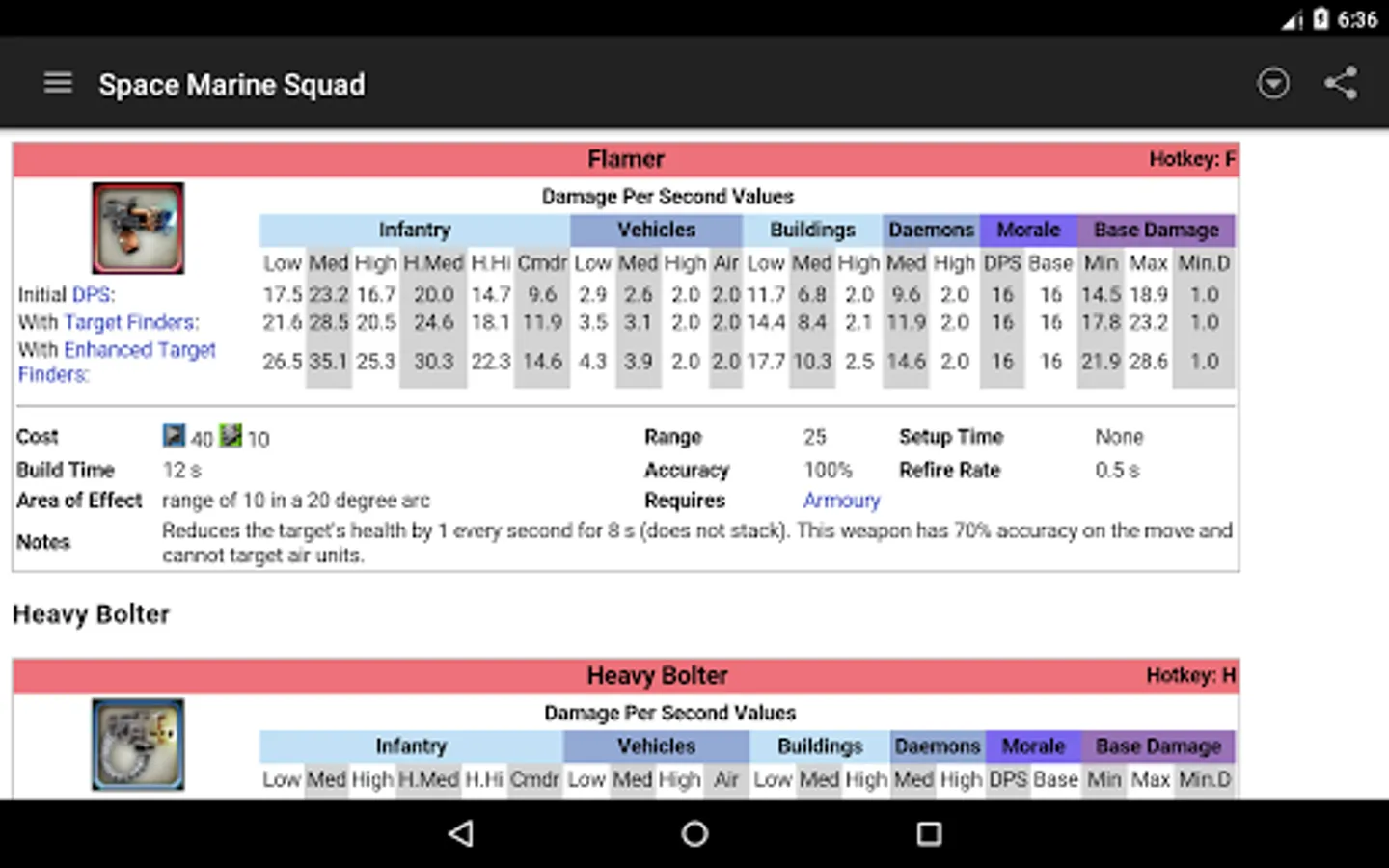Select the Flamer Base Damage column header

click(x=1157, y=230)
